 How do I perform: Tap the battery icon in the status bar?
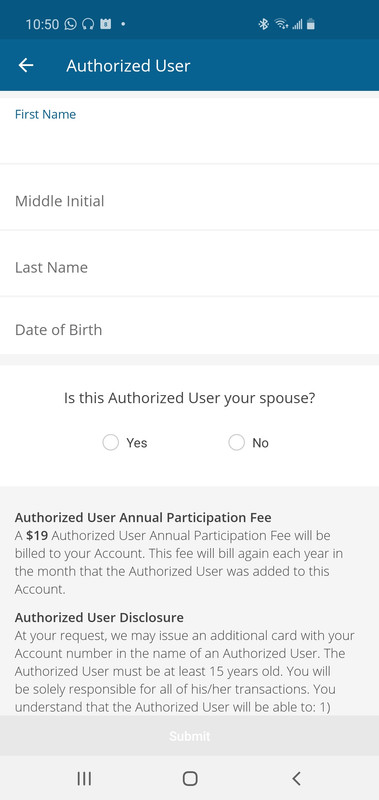click(311, 23)
